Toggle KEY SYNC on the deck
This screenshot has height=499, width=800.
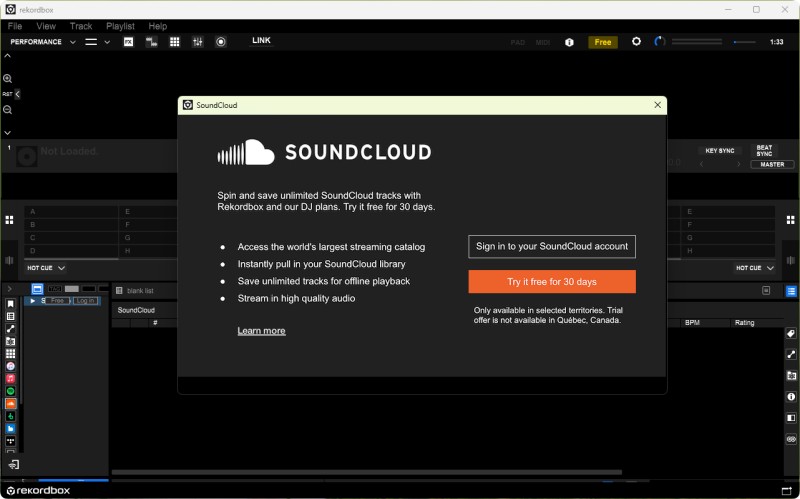coord(719,151)
